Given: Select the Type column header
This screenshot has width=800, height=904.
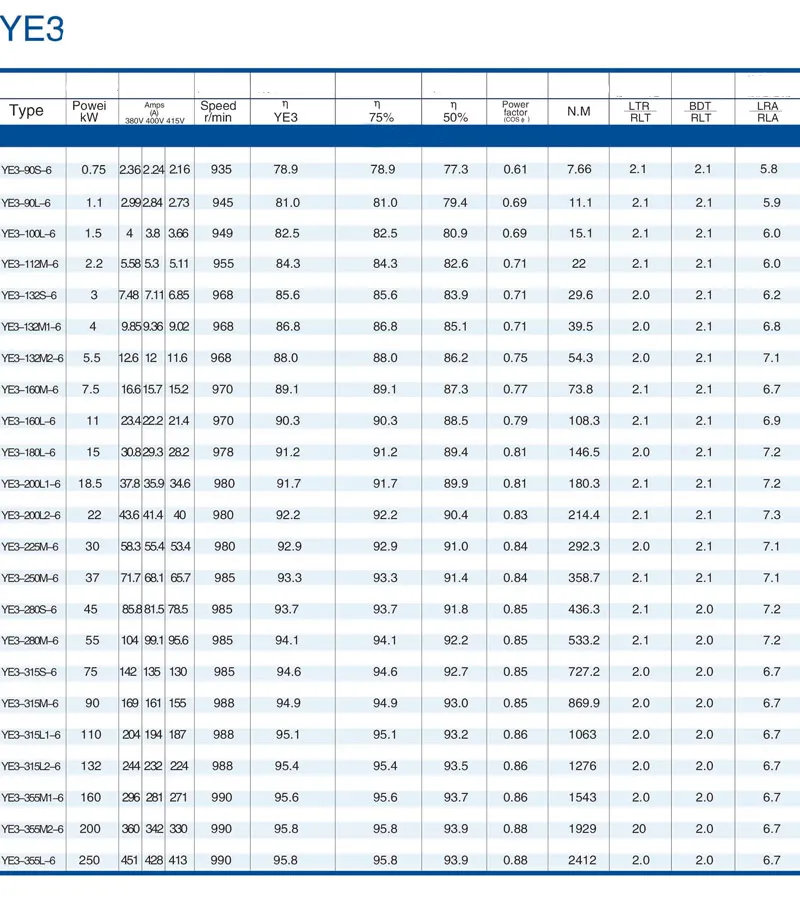Looking at the screenshot, I should click(x=27, y=110).
